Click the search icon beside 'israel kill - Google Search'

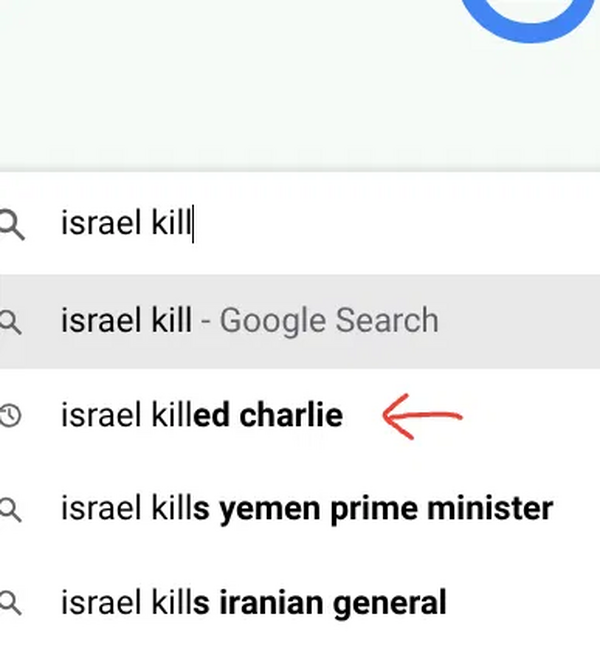10,322
